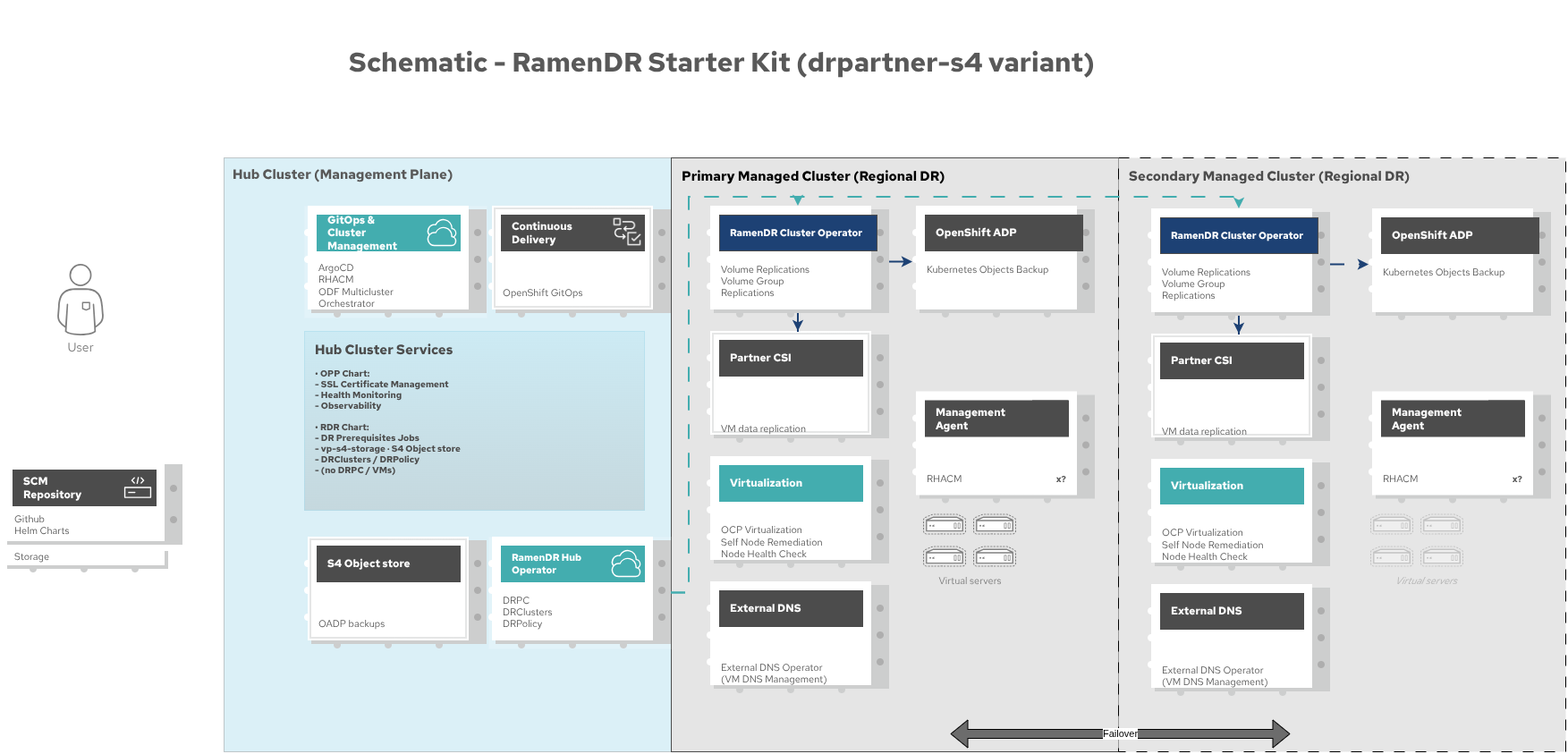1568x754 pixels.
Task: Click bottom-right faded virtual server icon in Secondary cluster
Action: (1442, 557)
